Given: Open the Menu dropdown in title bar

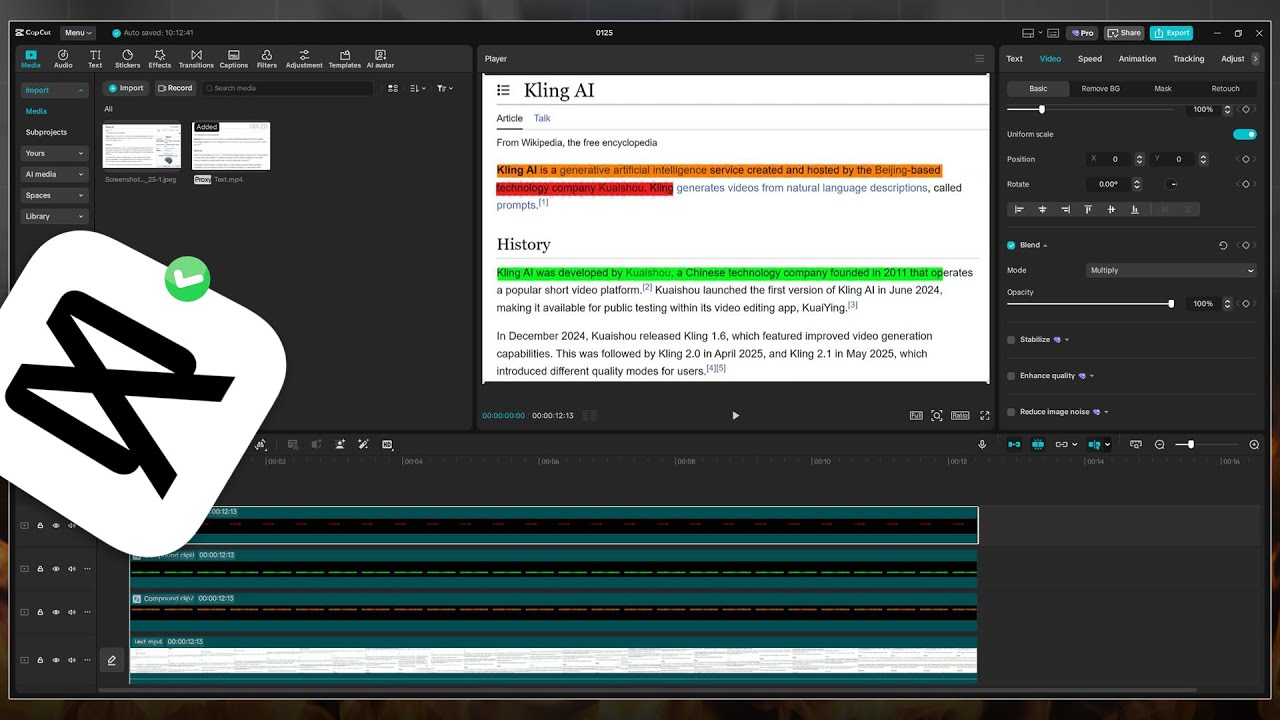Looking at the screenshot, I should coord(78,33).
